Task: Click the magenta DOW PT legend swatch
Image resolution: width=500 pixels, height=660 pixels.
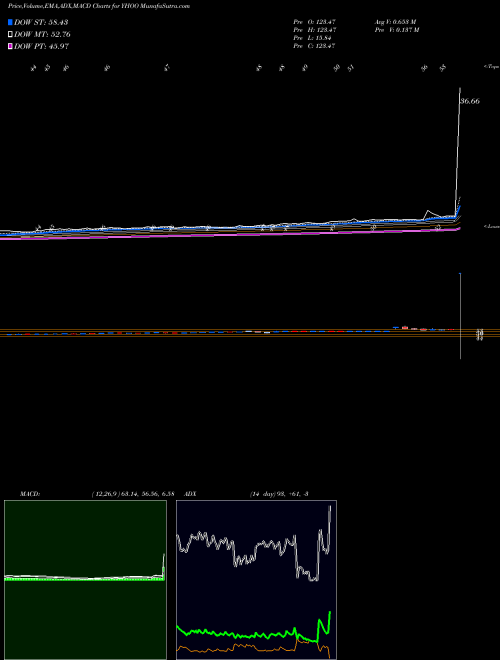Action: pyautogui.click(x=11, y=46)
